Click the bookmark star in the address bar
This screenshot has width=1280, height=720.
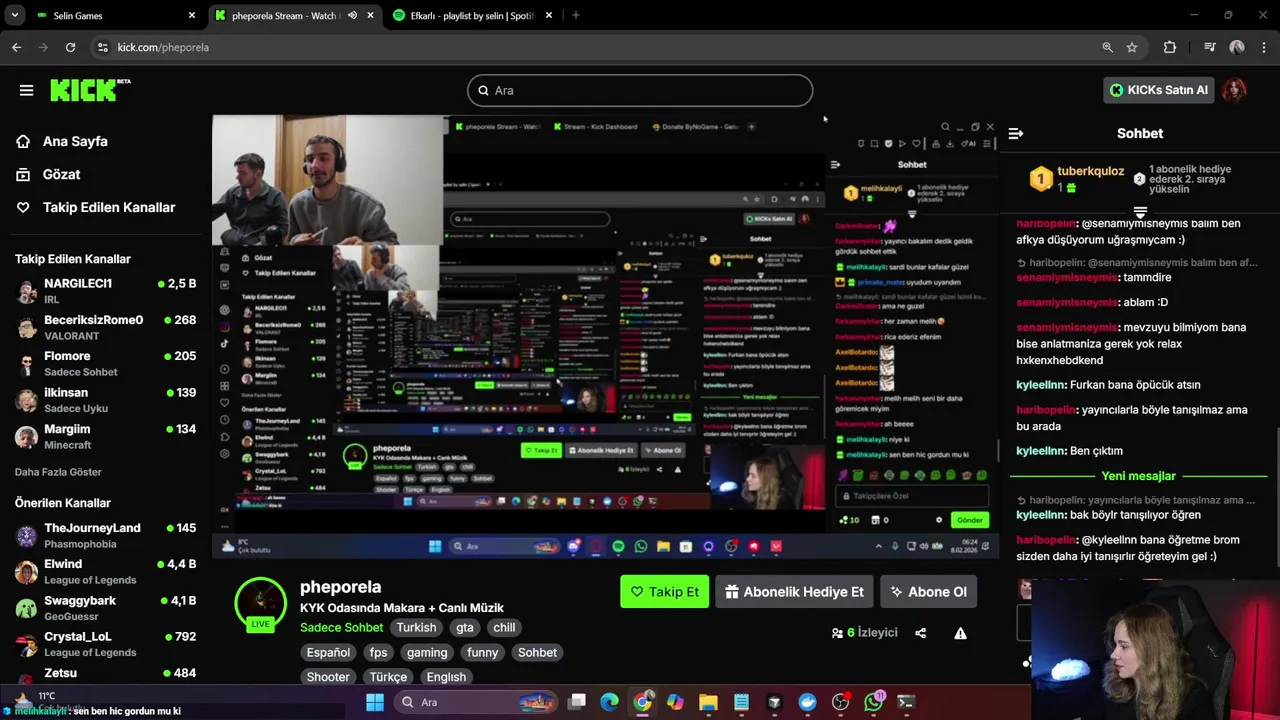coord(1132,47)
